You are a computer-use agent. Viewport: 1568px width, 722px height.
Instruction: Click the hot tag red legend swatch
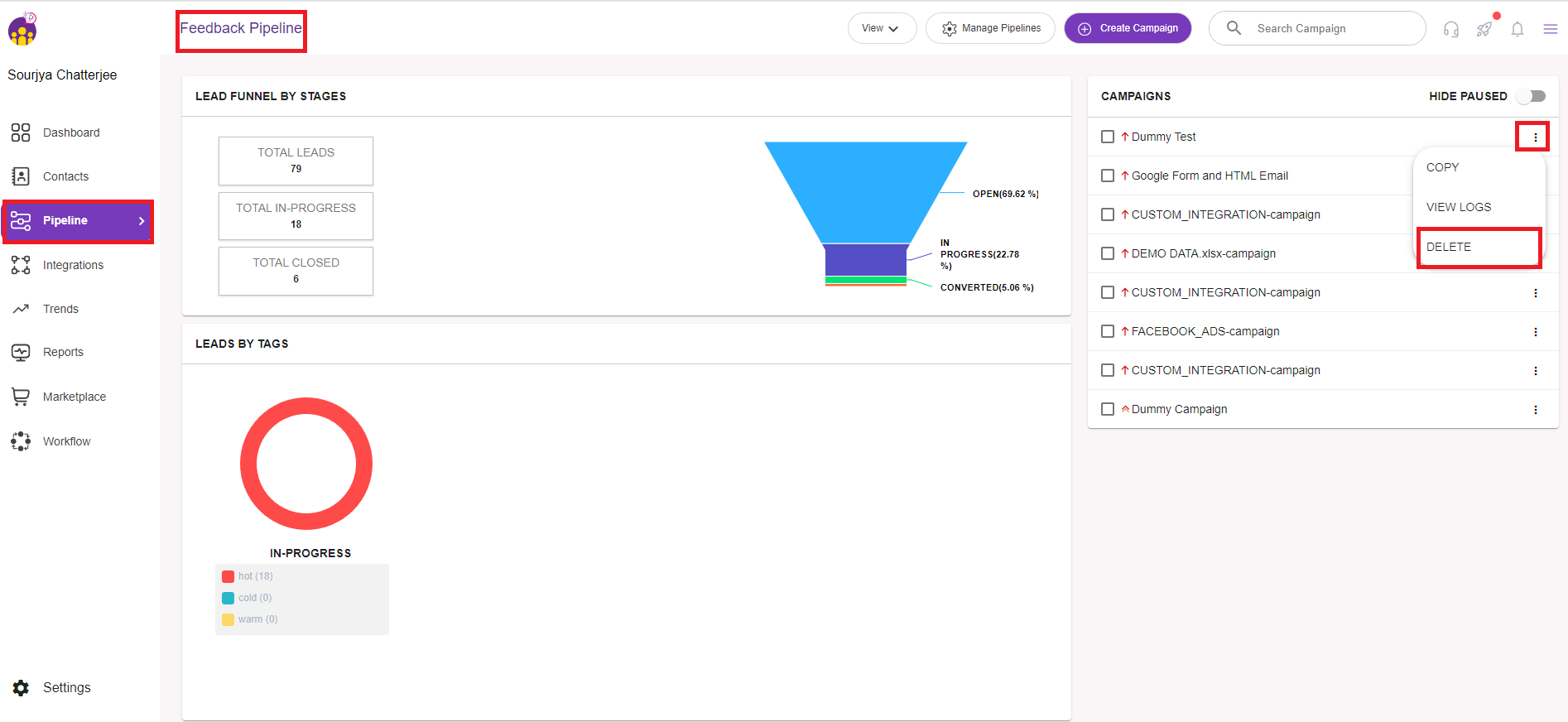click(228, 576)
